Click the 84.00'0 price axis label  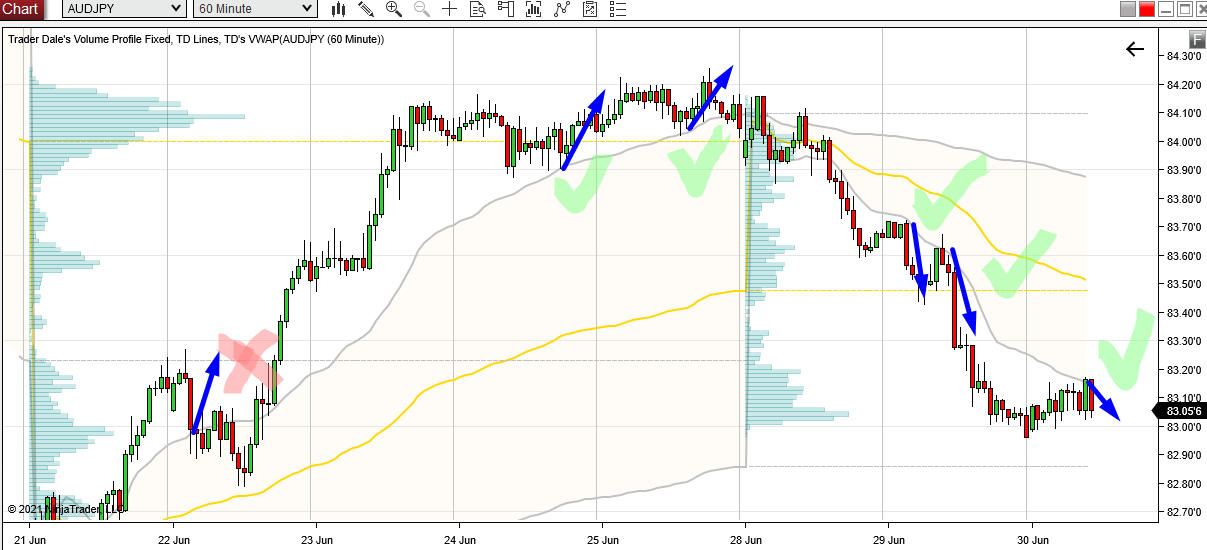click(1183, 142)
